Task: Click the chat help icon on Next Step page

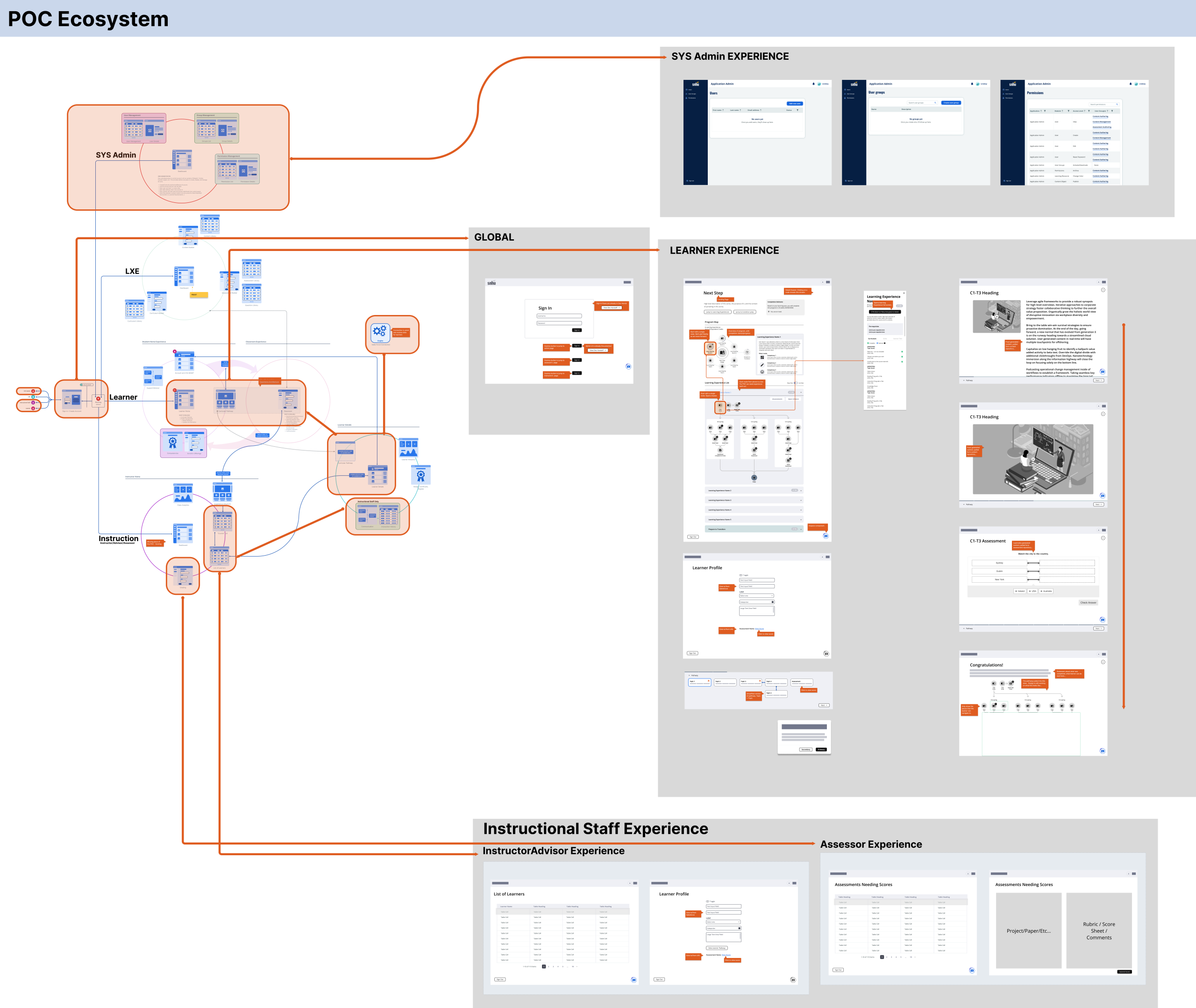Action: click(826, 536)
